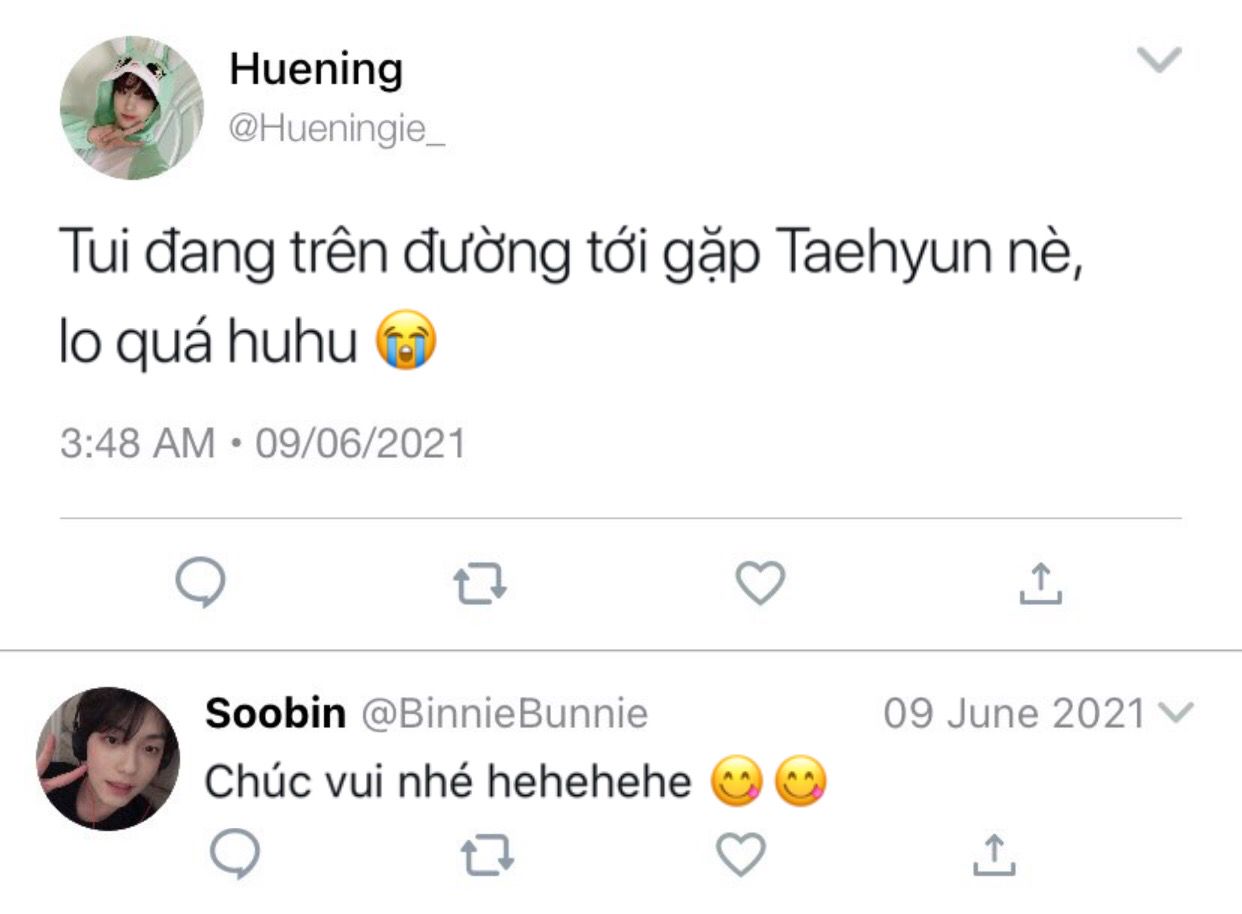Click the 09 June 2021 reply date
1242x914 pixels.
tap(1014, 714)
